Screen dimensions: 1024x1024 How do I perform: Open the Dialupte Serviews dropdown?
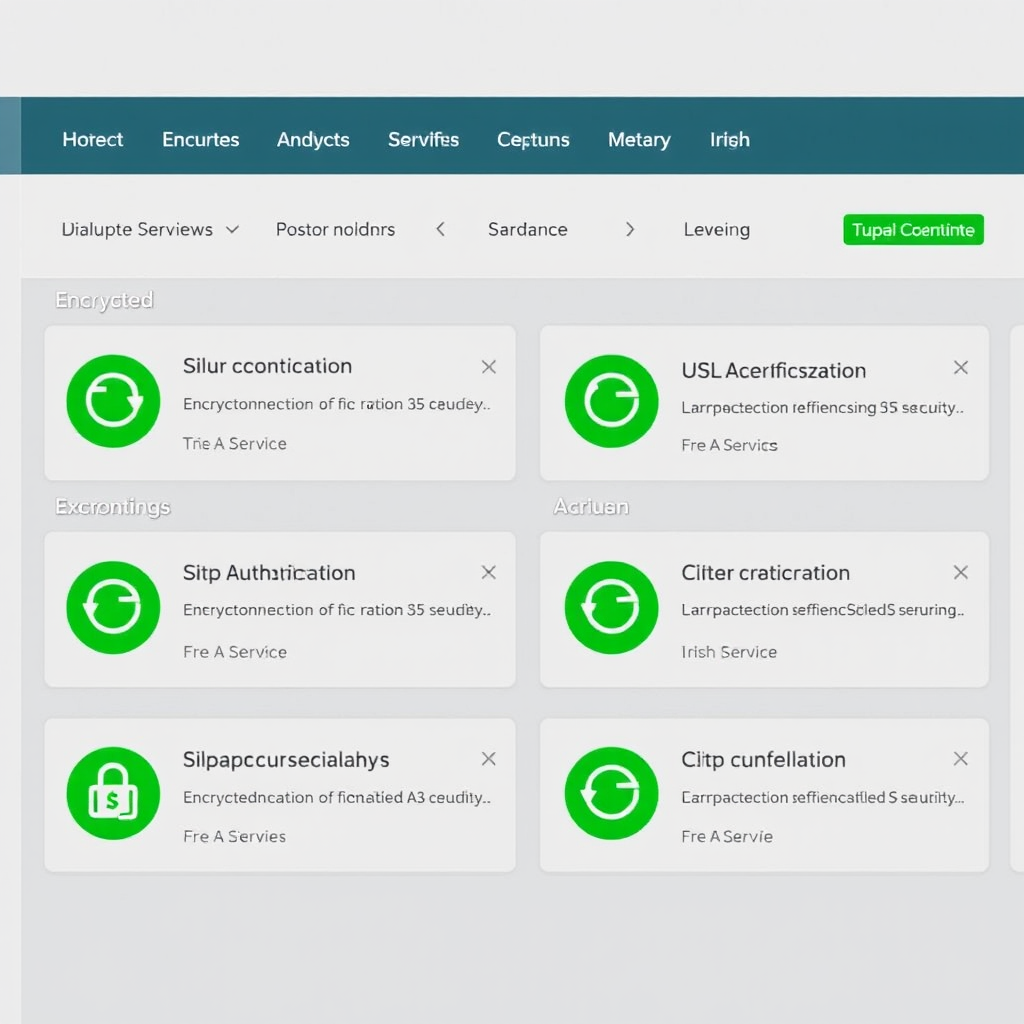150,229
